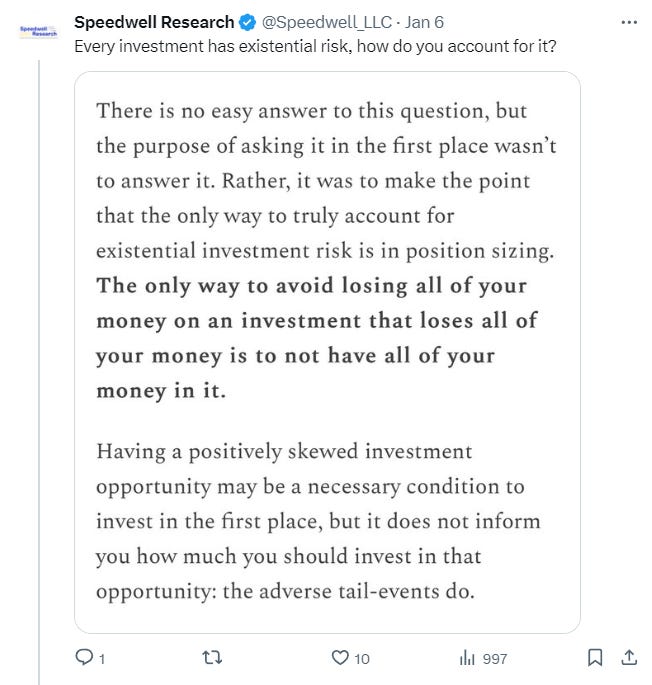Viewport: 652px width, 685px height.
Task: Open the Jan 6 timestamp permalink
Action: pyautogui.click(x=424, y=22)
